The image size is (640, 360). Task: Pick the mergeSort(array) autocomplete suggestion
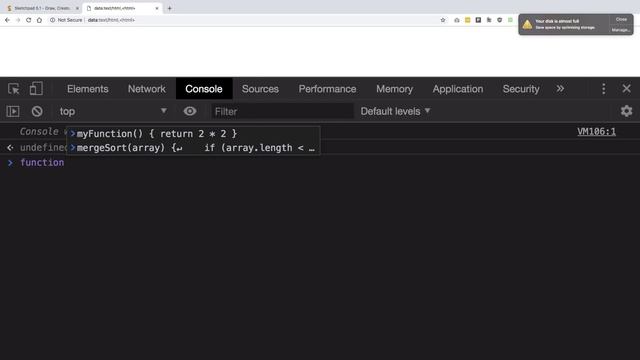click(x=193, y=148)
